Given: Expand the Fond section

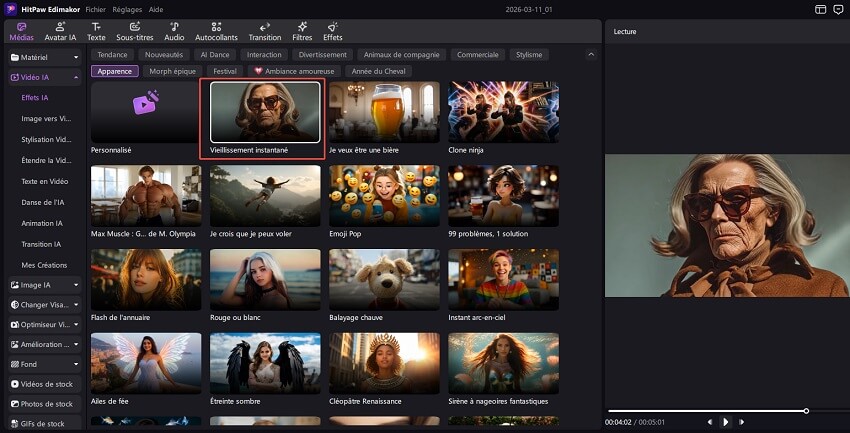Looking at the screenshot, I should (45, 364).
